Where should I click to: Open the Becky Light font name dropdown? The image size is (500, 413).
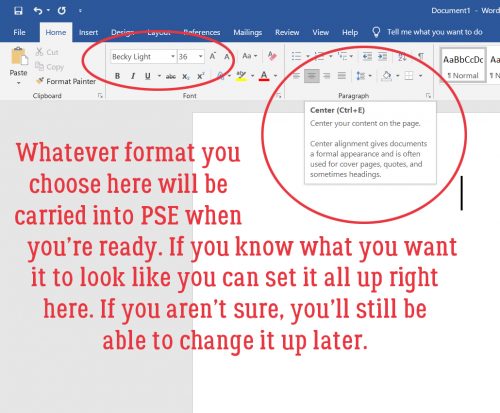coord(173,56)
